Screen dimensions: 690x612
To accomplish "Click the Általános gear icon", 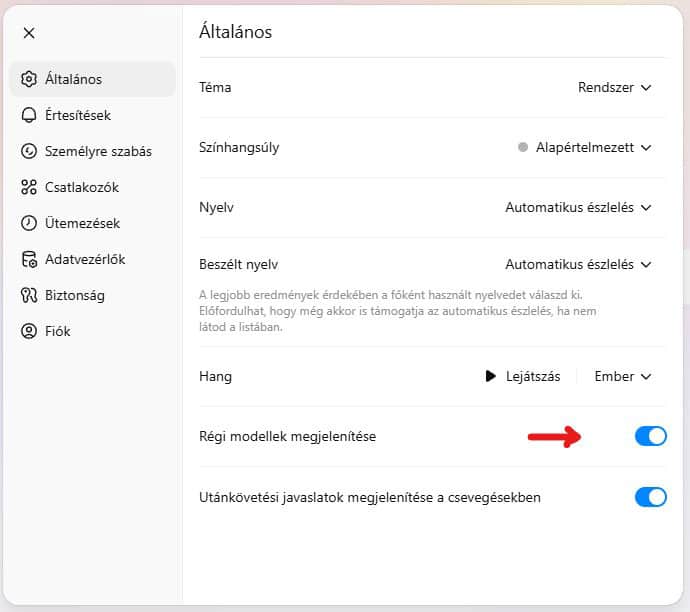I will coord(29,79).
